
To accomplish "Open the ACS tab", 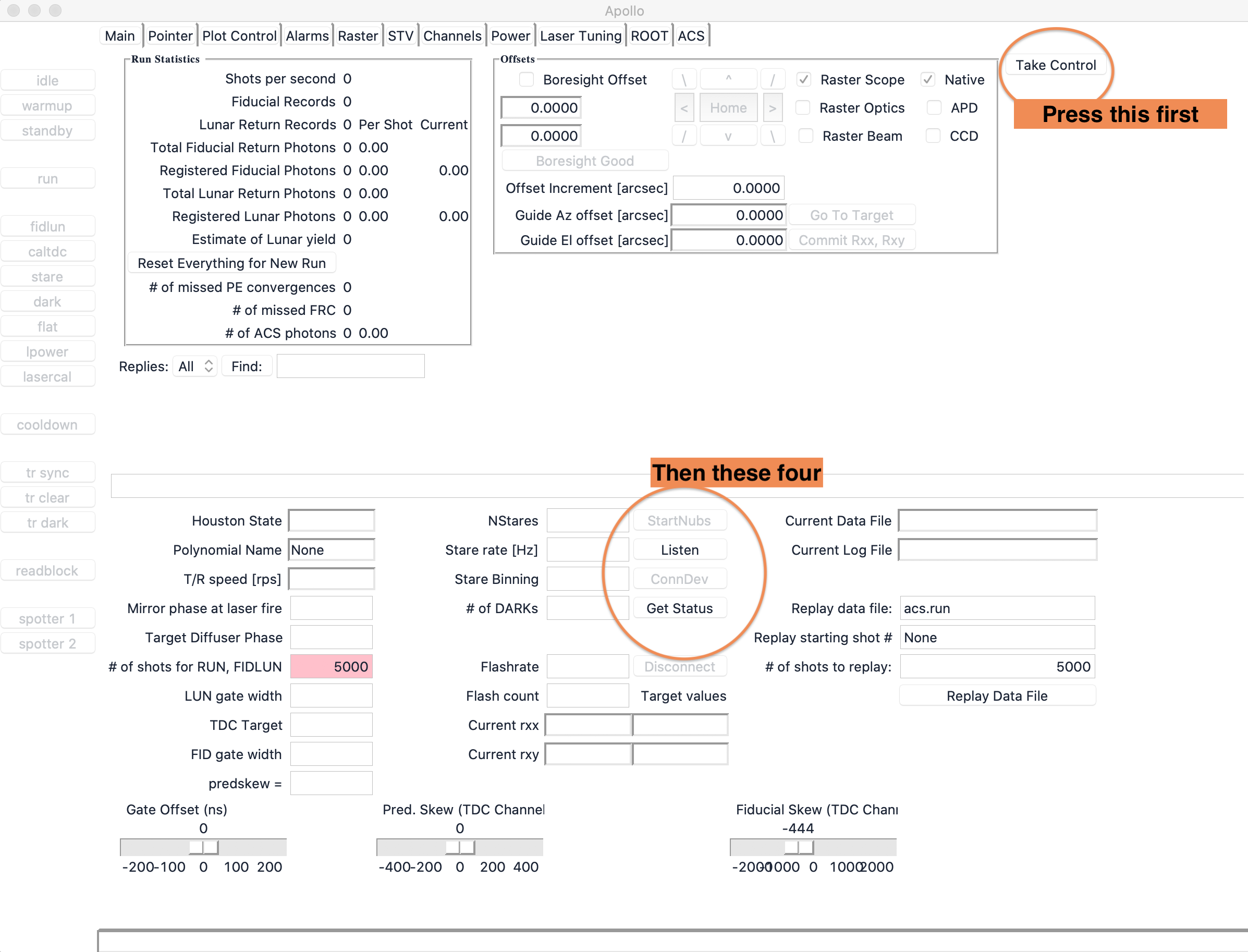I will pos(691,35).
